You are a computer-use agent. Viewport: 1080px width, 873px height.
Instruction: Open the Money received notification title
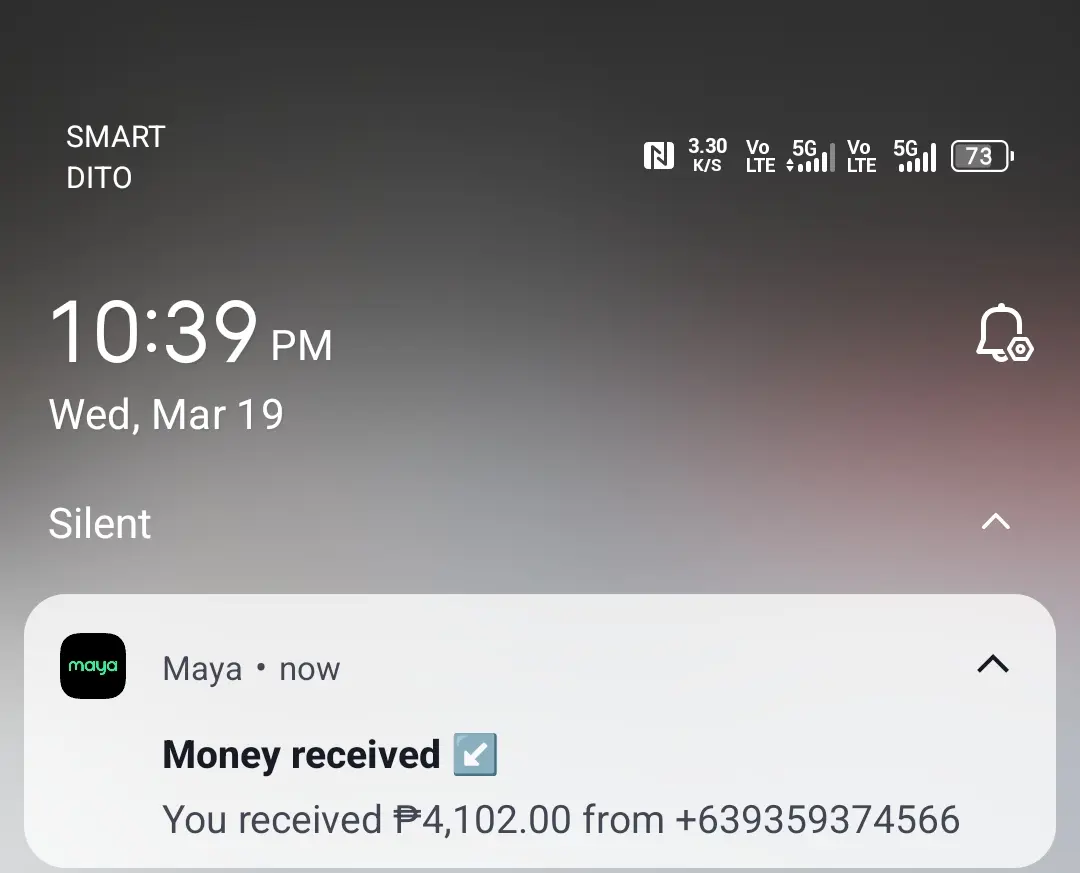click(x=301, y=754)
